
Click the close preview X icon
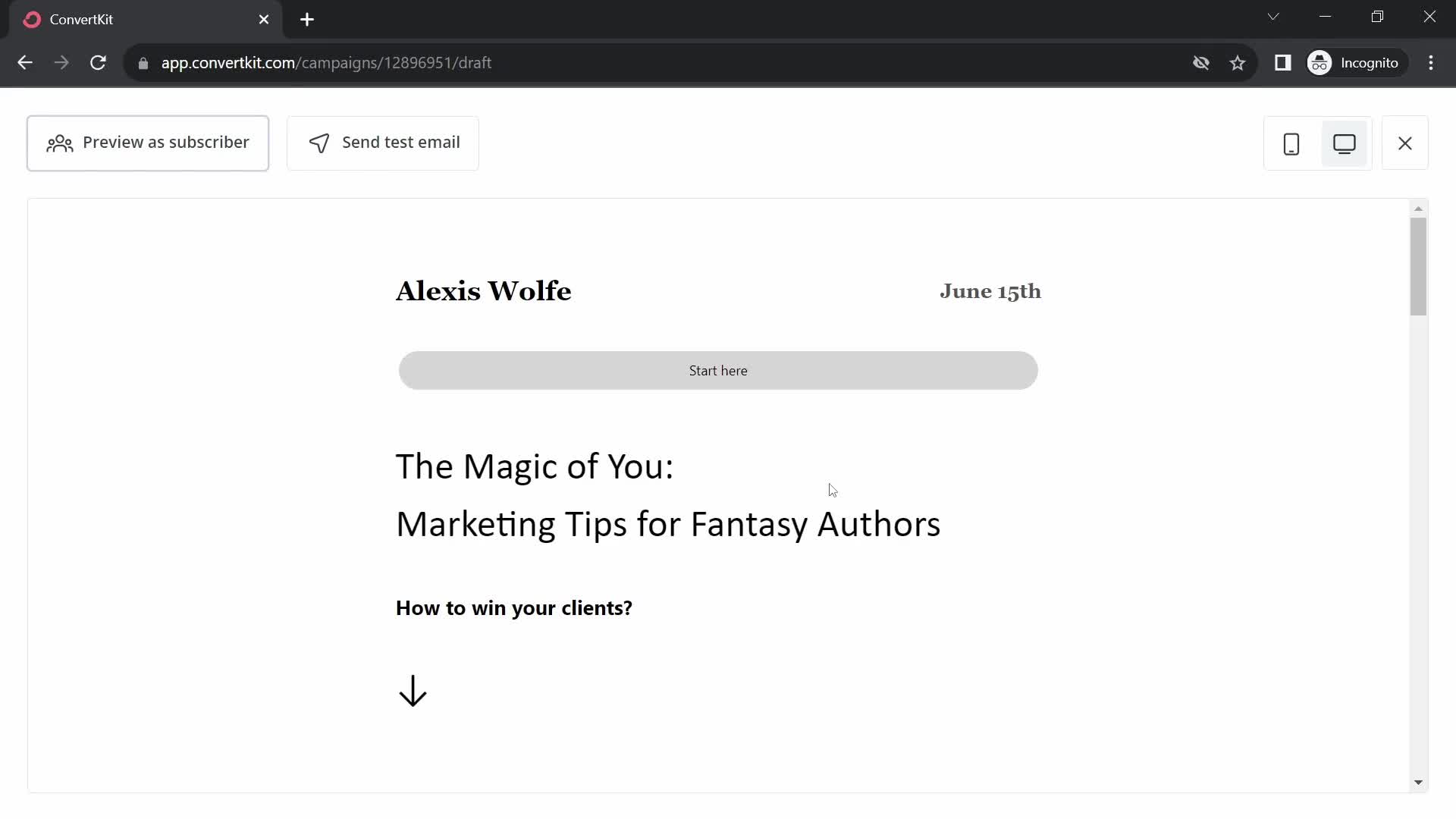coord(1405,143)
